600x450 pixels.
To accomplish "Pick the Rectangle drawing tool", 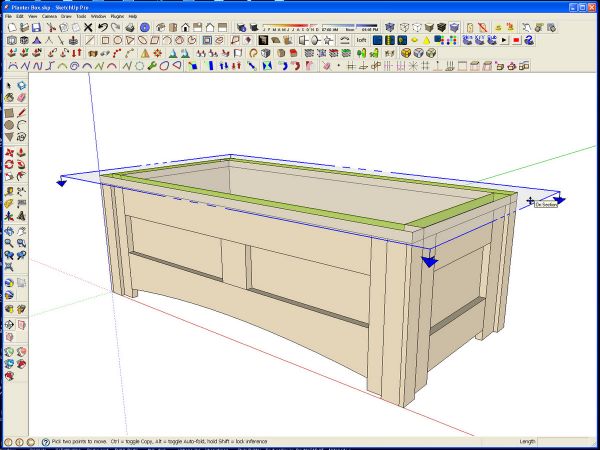I will click(x=9, y=112).
